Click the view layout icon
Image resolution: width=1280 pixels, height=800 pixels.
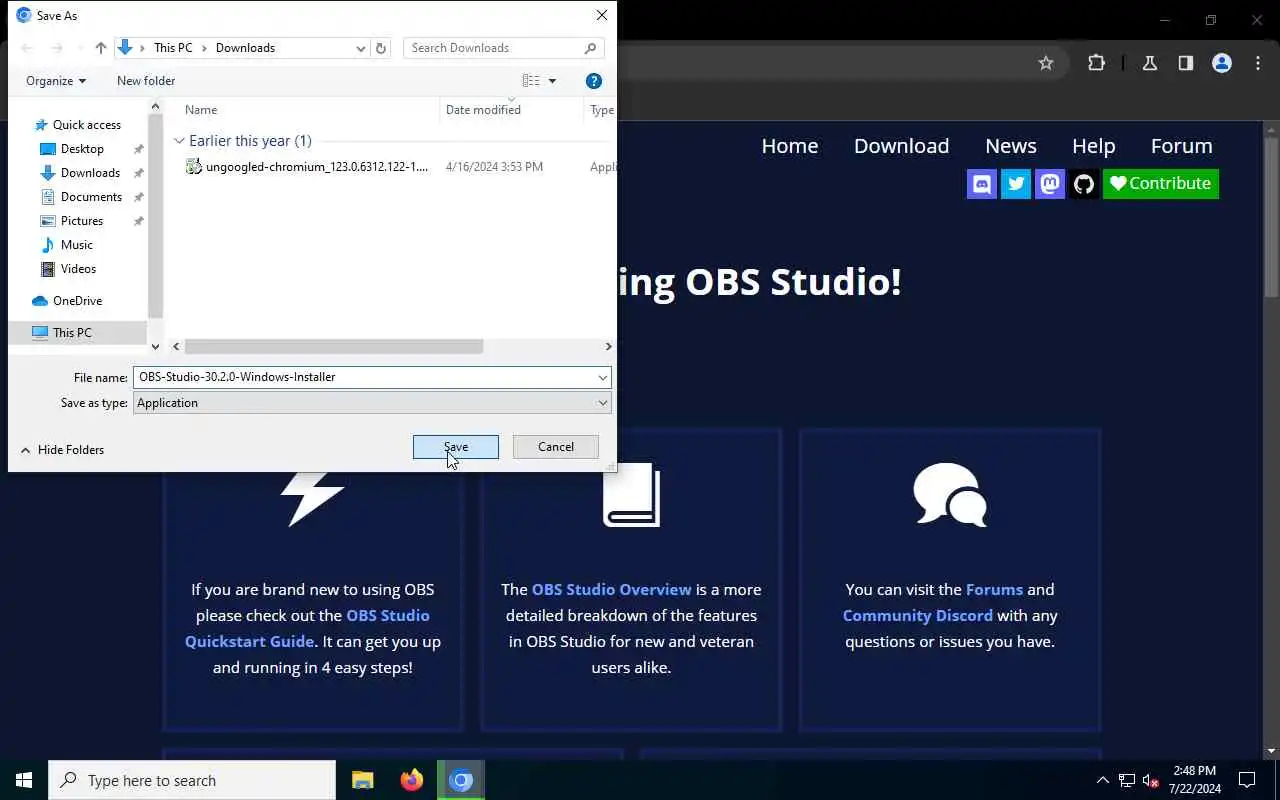(x=531, y=81)
